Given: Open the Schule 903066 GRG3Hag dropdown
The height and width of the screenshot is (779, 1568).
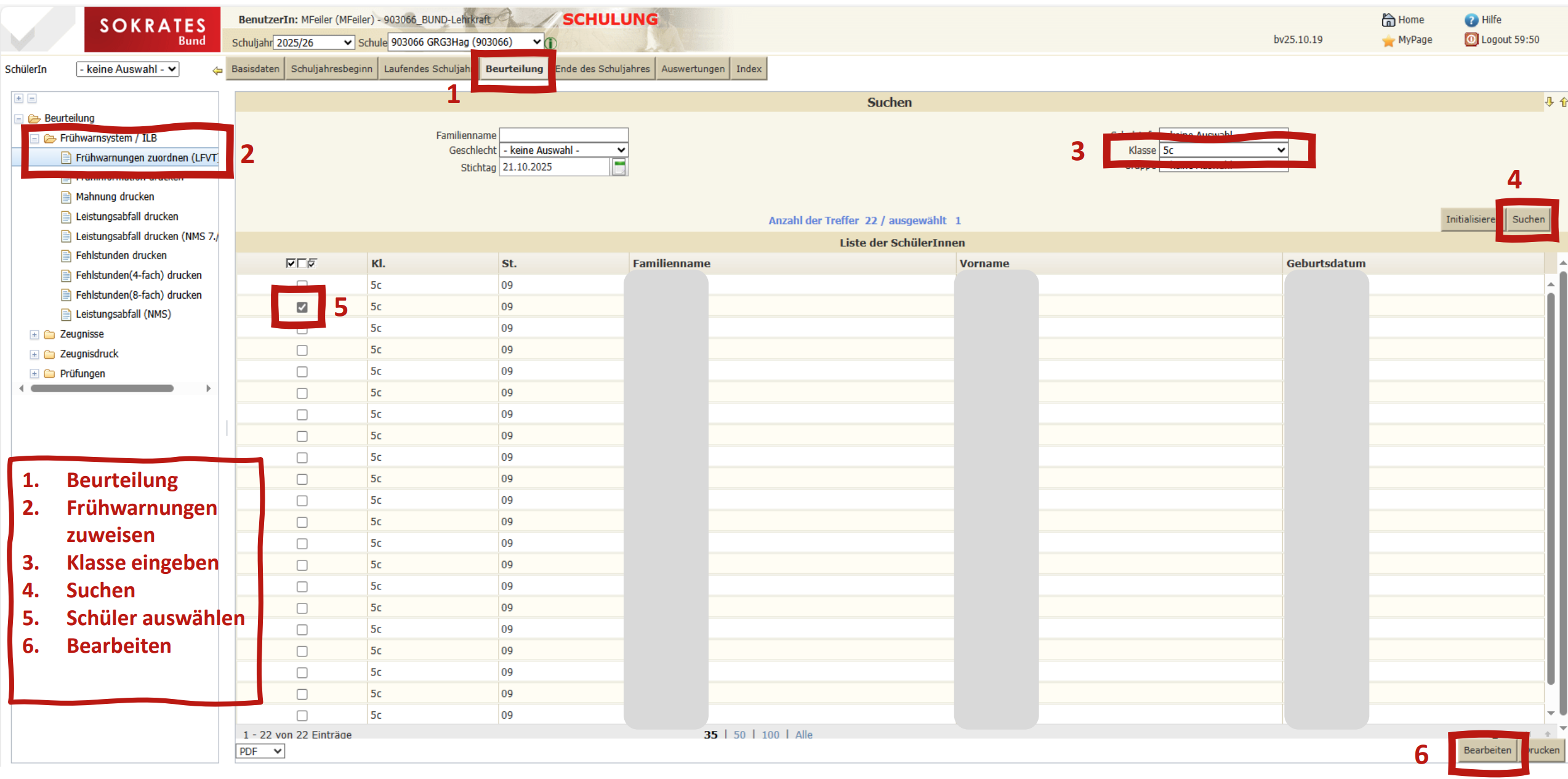Looking at the screenshot, I should [465, 42].
